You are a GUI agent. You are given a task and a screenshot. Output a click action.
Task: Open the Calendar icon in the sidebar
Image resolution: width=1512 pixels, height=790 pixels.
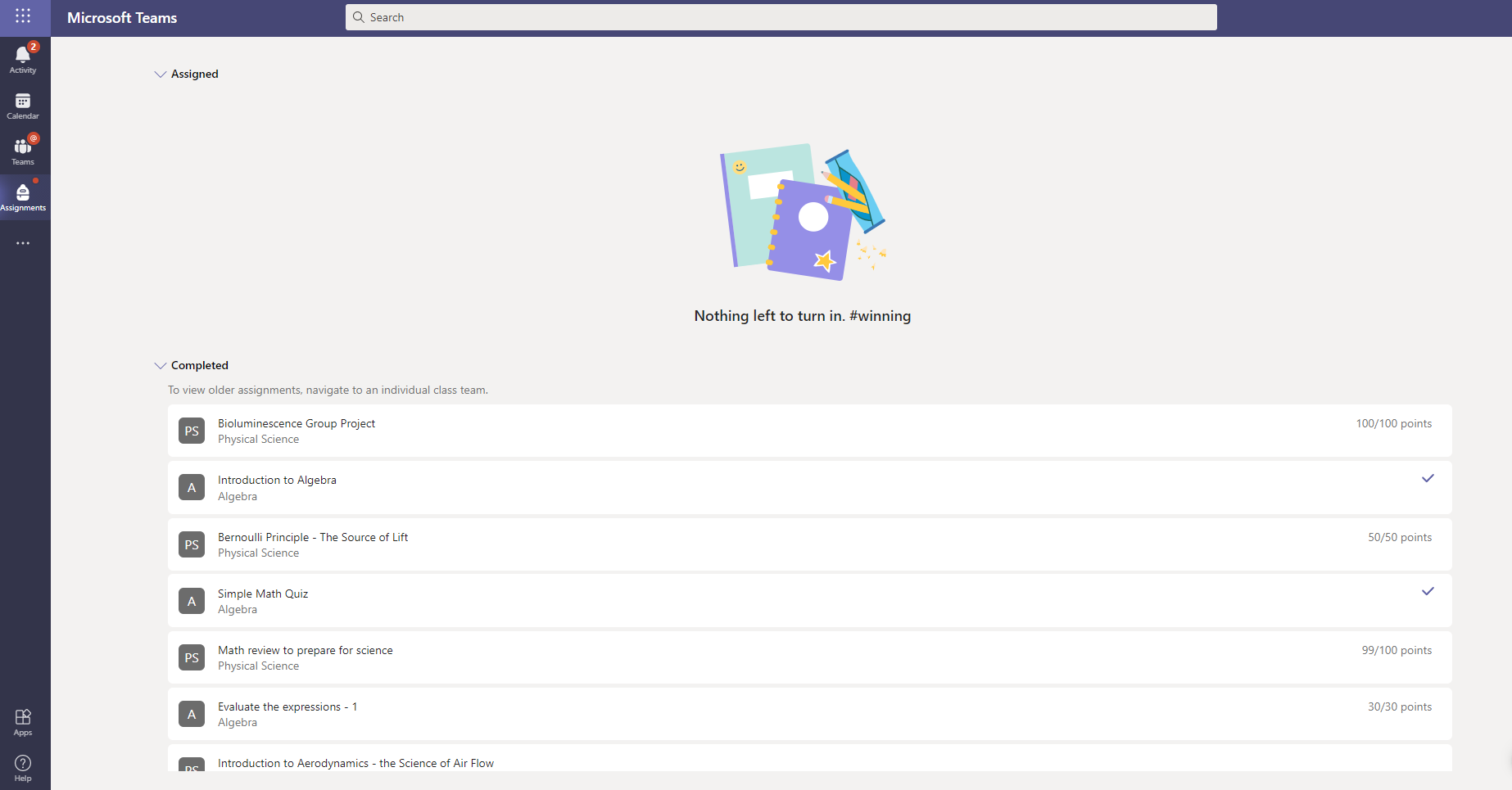click(23, 106)
